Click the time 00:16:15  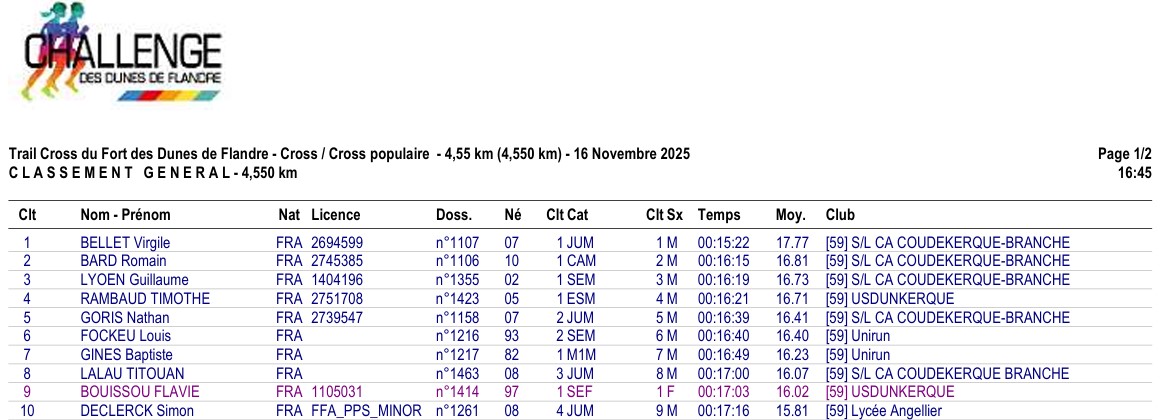click(x=723, y=261)
